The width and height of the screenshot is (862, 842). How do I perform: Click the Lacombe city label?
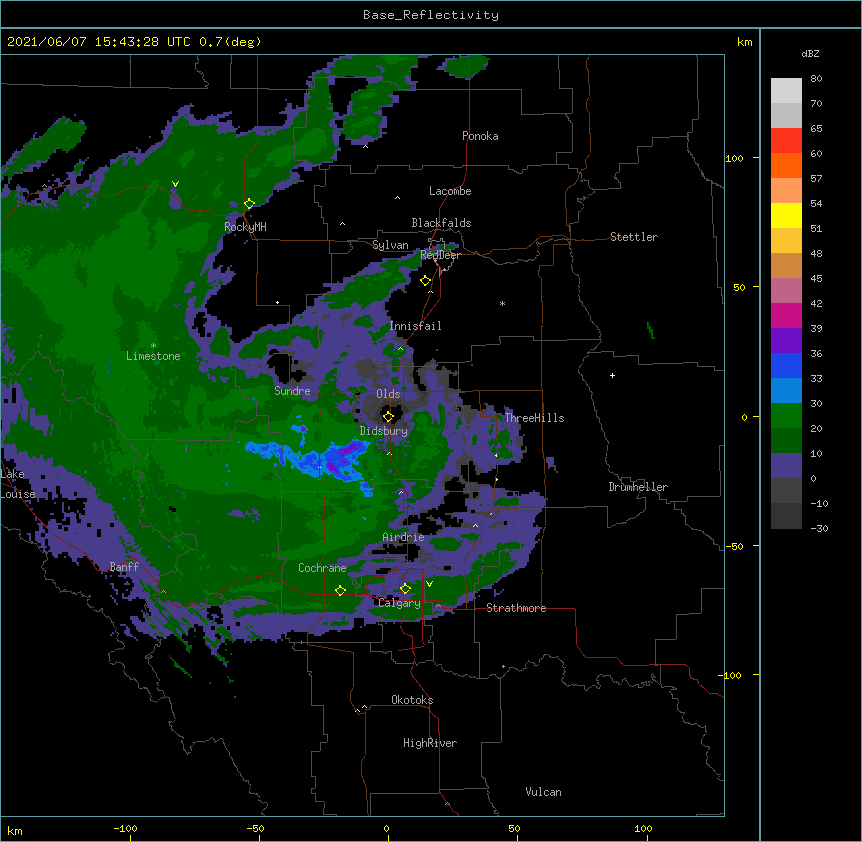point(450,191)
